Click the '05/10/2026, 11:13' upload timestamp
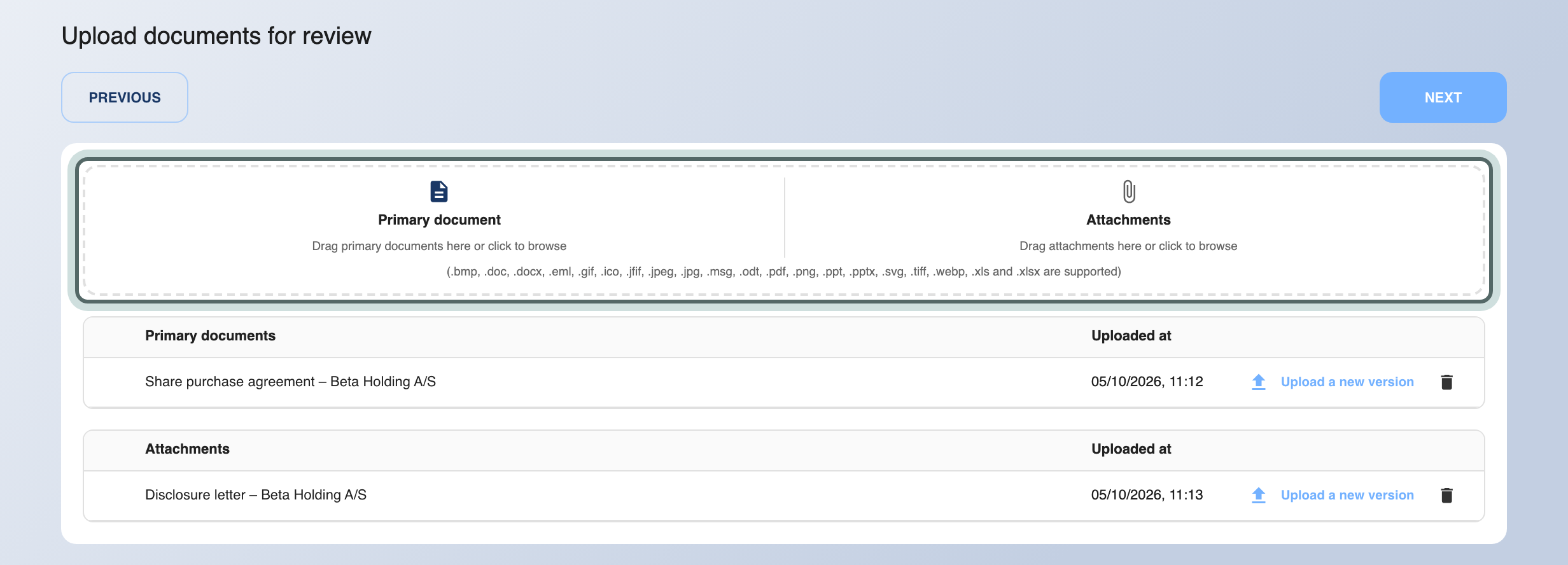Screen dimensions: 1568x565 [x=1147, y=495]
